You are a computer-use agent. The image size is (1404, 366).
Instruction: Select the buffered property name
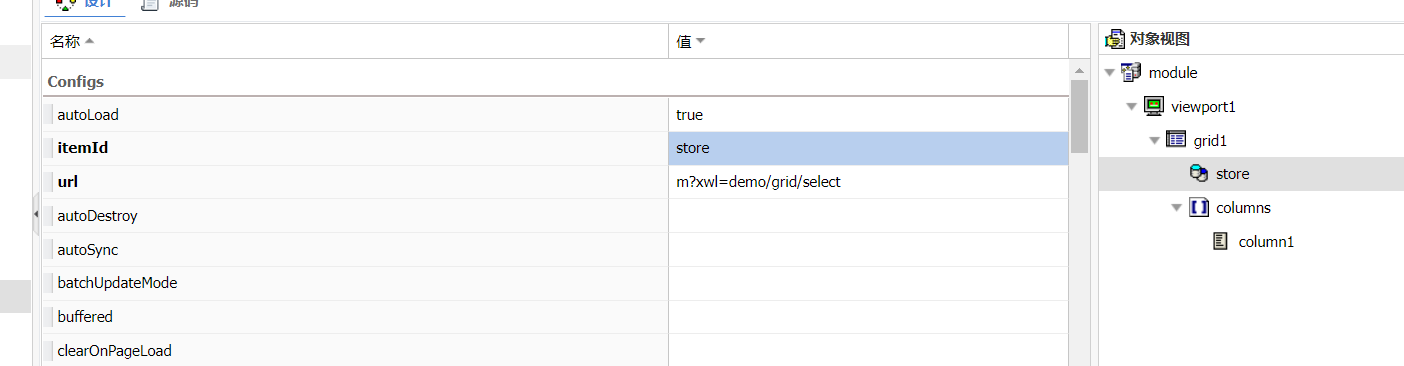point(85,317)
